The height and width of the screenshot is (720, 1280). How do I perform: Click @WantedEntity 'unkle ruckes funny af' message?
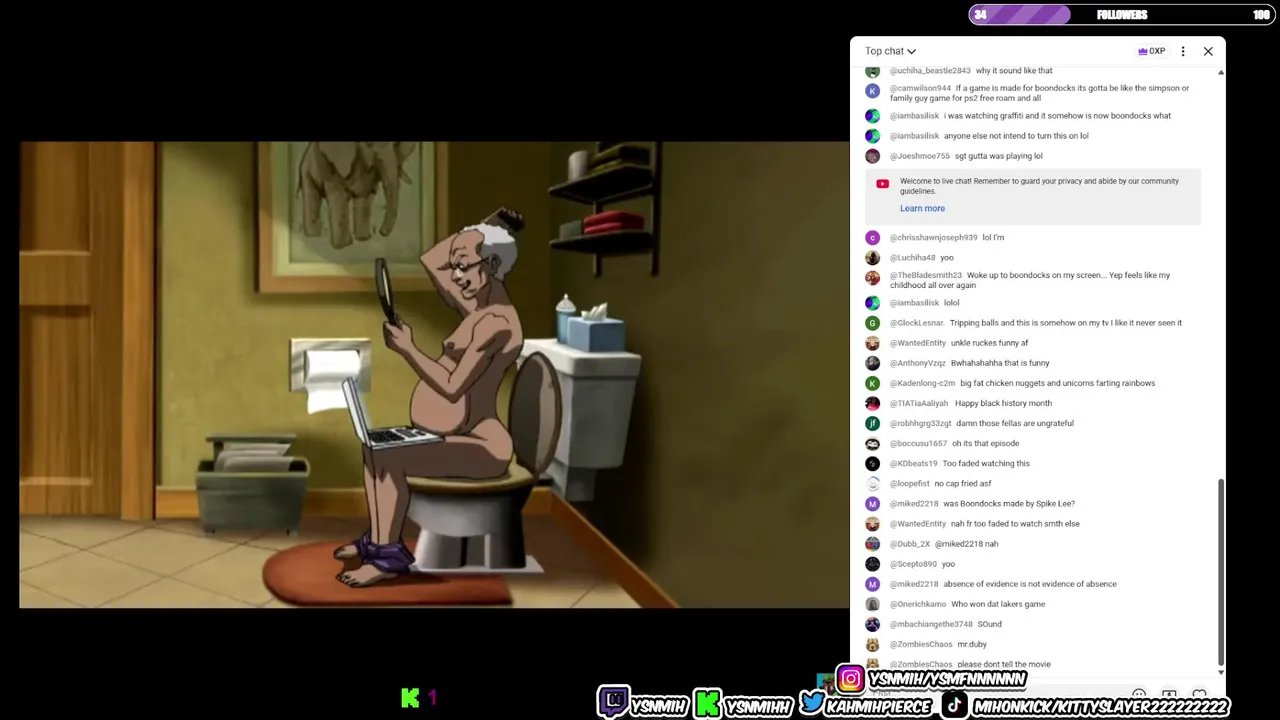tap(990, 343)
